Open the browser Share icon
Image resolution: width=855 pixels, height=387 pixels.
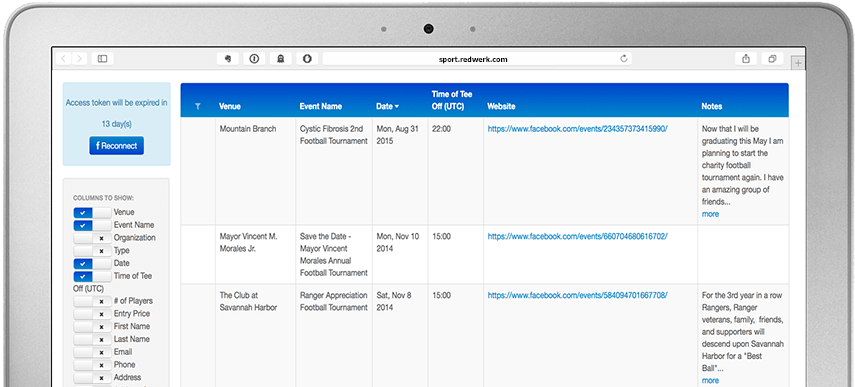click(x=746, y=59)
